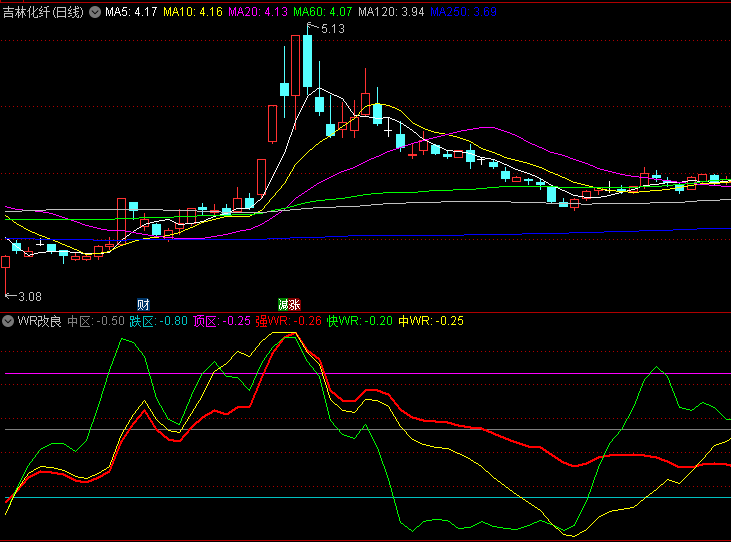Click the green 快WR: -0.20 indicator label
Screen dimensions: 731x542
point(360,322)
